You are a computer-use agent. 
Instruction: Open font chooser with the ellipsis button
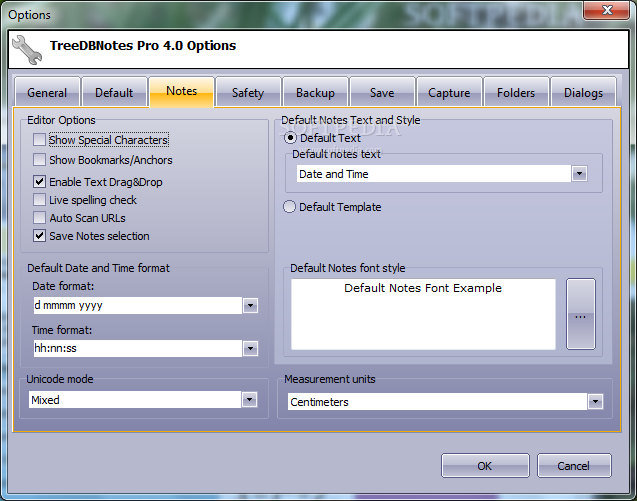(581, 314)
